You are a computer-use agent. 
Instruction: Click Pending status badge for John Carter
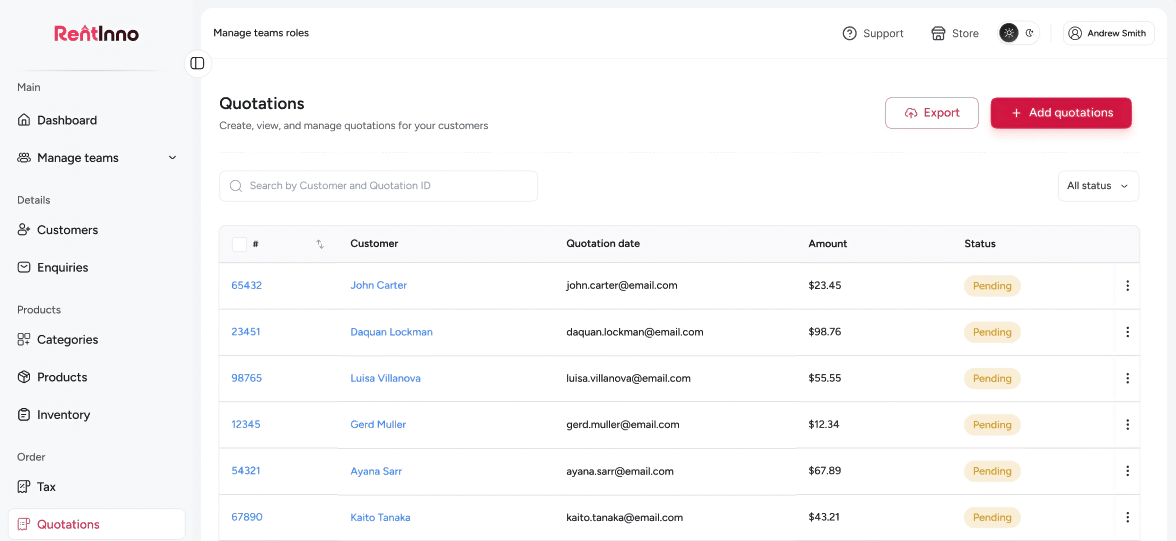pos(992,286)
